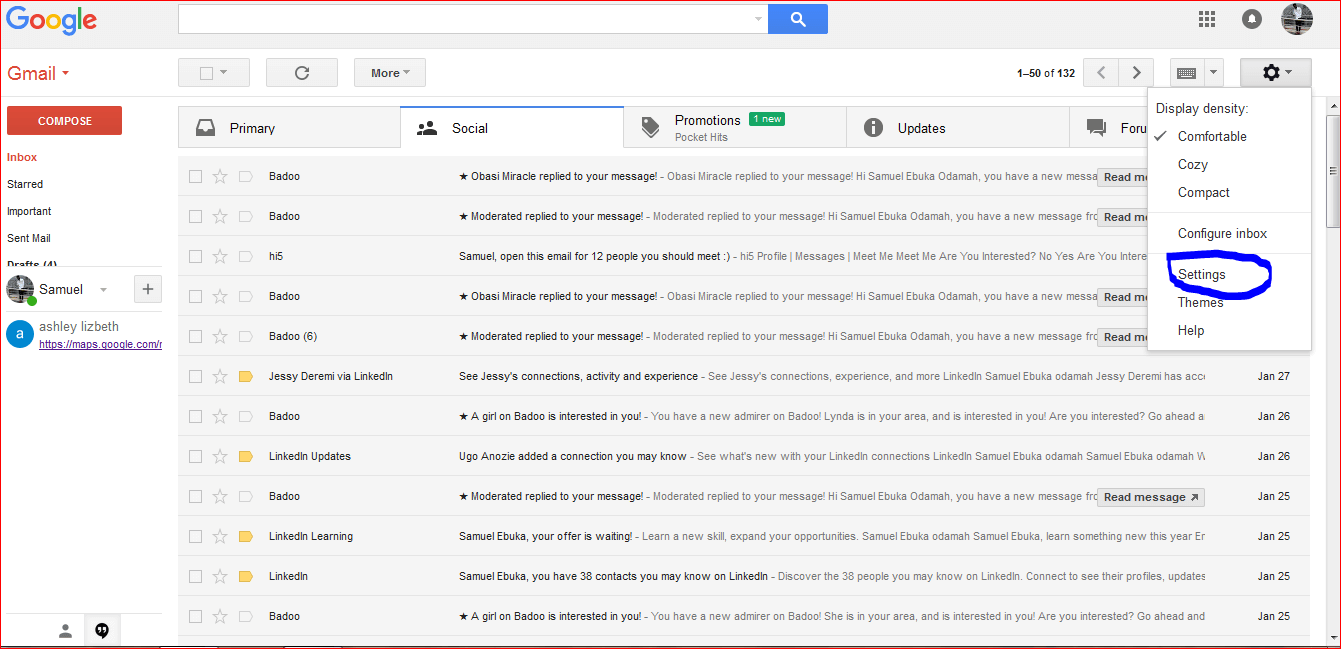Click the input tools keyboard icon
The image size is (1341, 649).
pos(1187,73)
